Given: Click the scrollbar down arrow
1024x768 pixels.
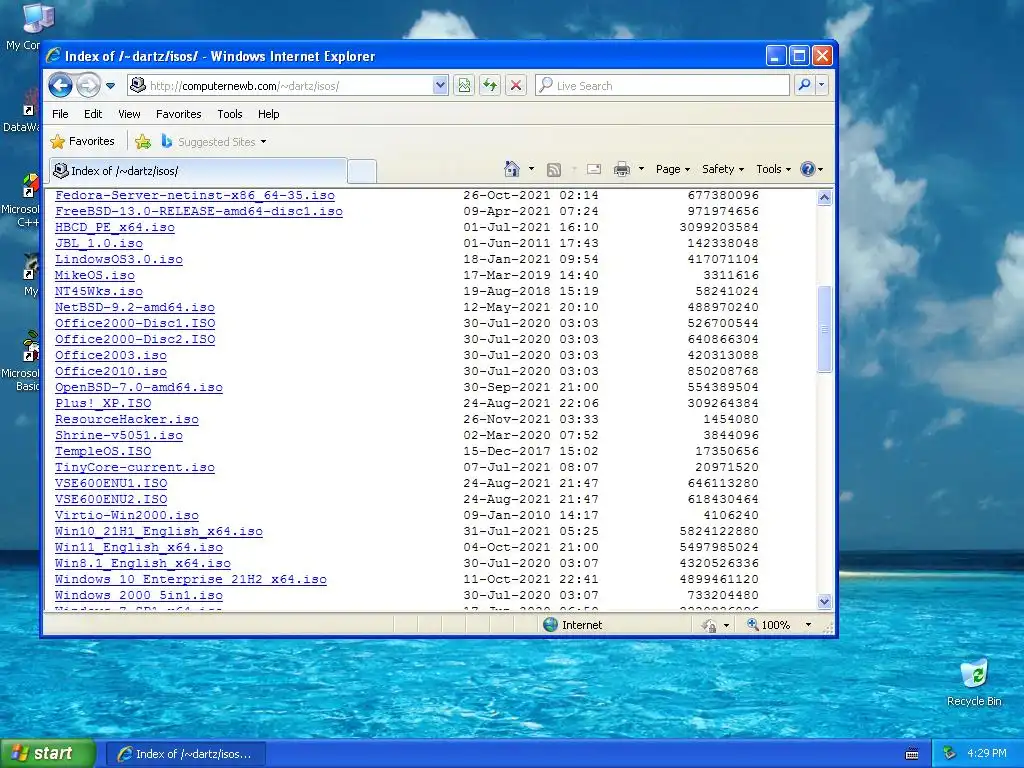Looking at the screenshot, I should pyautogui.click(x=824, y=601).
